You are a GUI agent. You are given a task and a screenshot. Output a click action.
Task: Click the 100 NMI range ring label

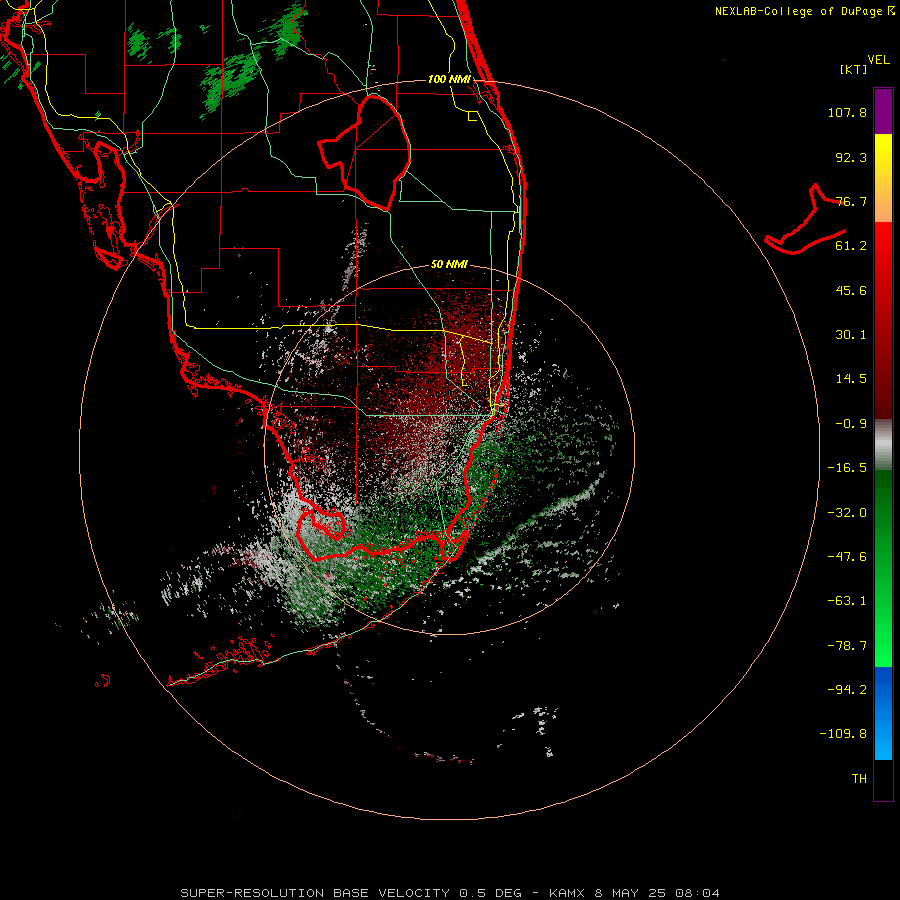(x=449, y=79)
